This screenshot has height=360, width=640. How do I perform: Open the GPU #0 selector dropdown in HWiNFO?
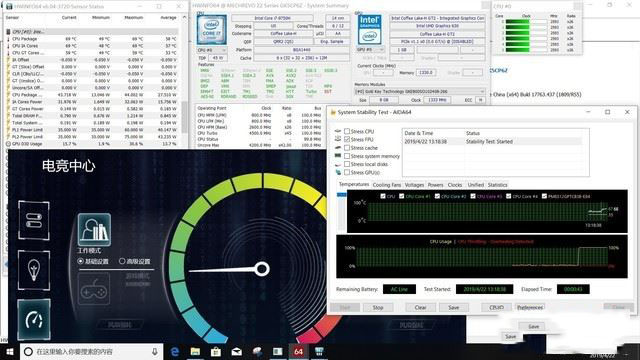(370, 49)
